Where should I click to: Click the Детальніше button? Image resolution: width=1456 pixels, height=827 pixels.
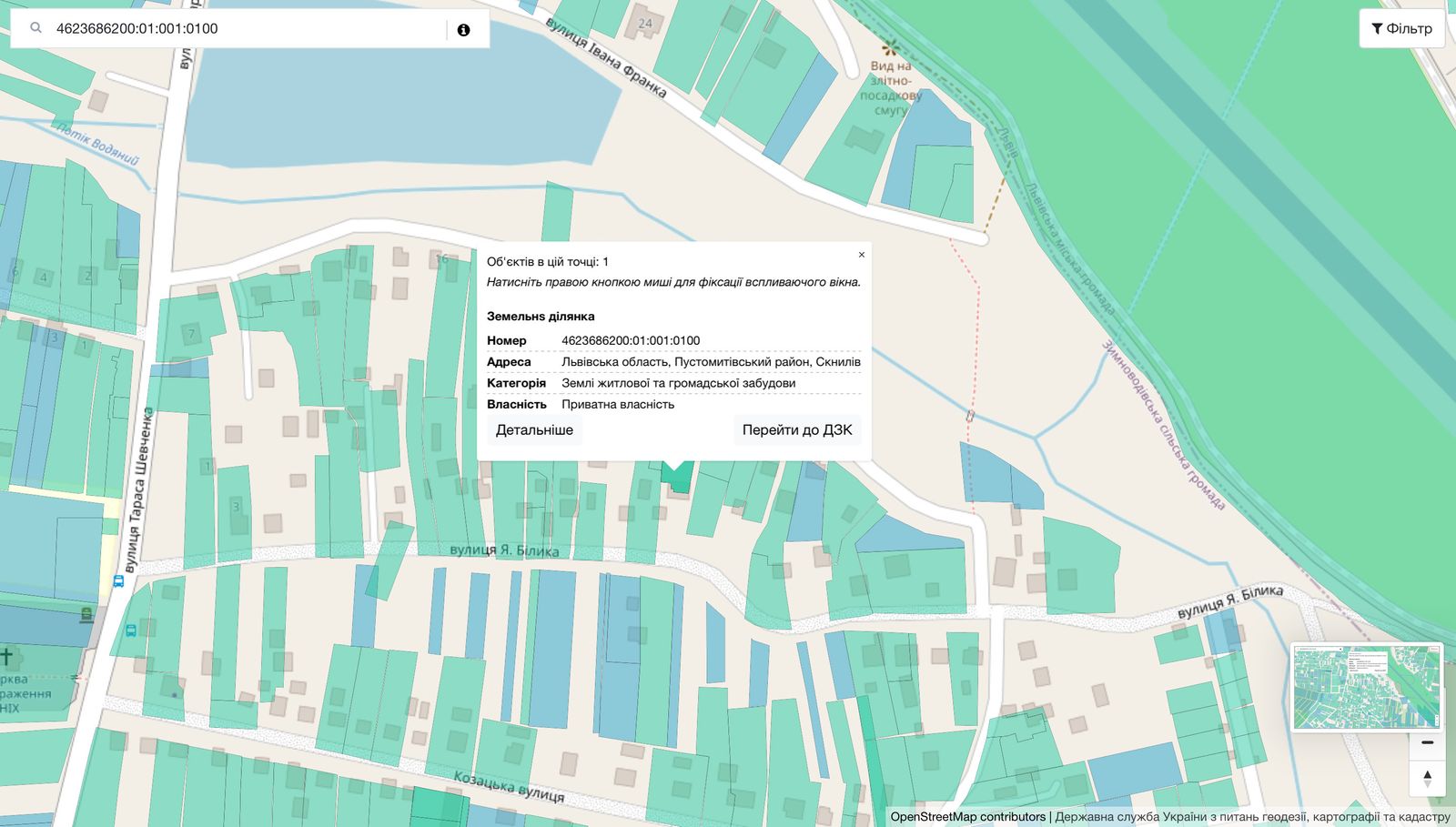click(534, 429)
